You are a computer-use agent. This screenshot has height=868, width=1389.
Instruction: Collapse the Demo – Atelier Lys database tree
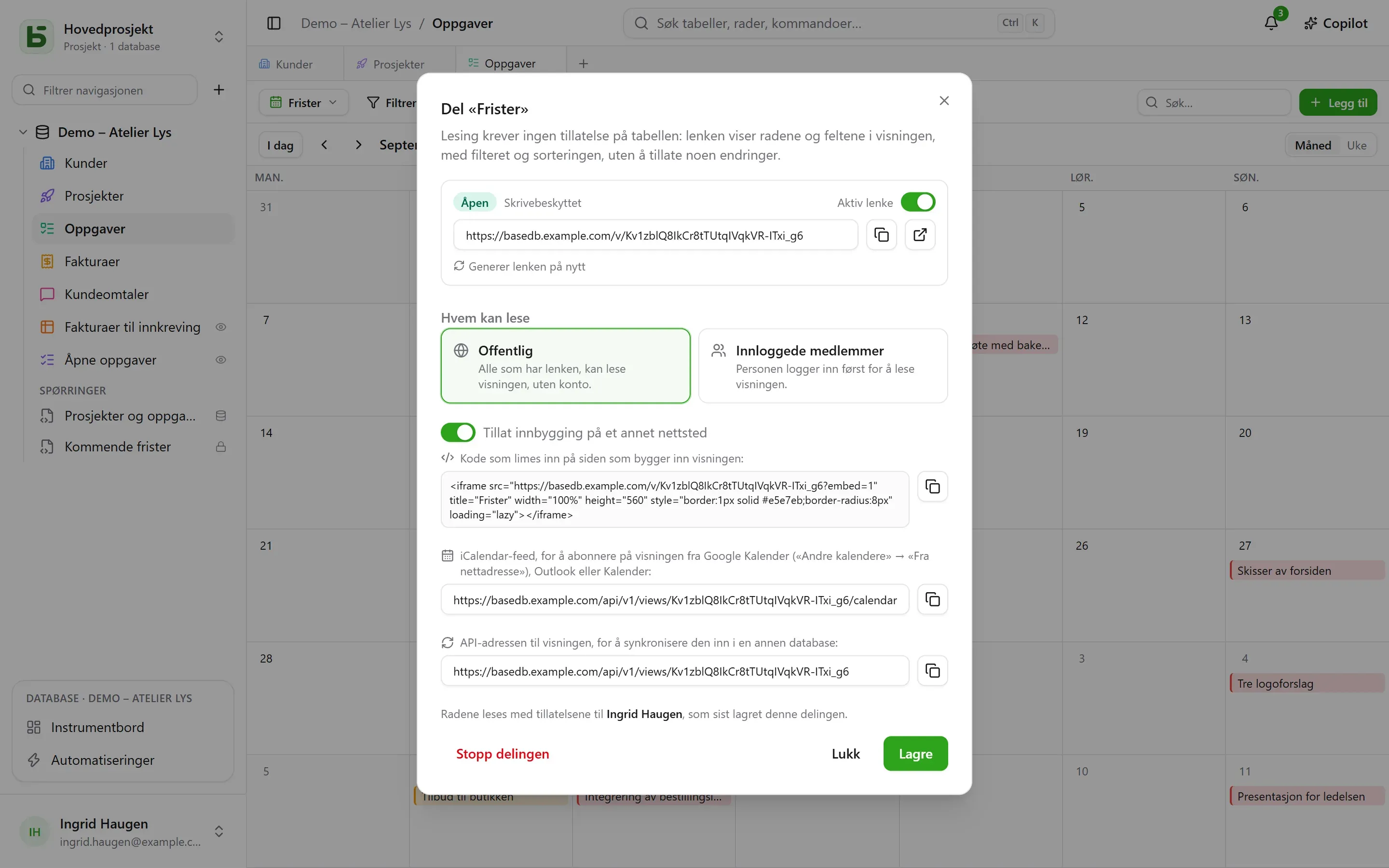[x=23, y=132]
